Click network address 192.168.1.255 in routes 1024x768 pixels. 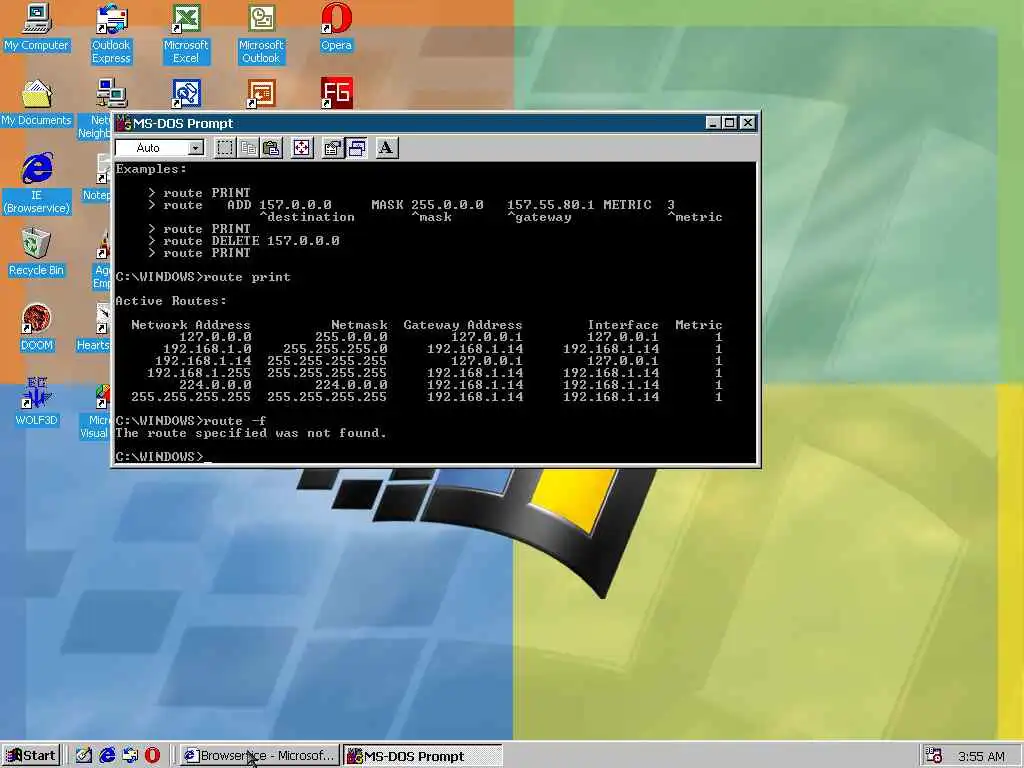pos(199,373)
